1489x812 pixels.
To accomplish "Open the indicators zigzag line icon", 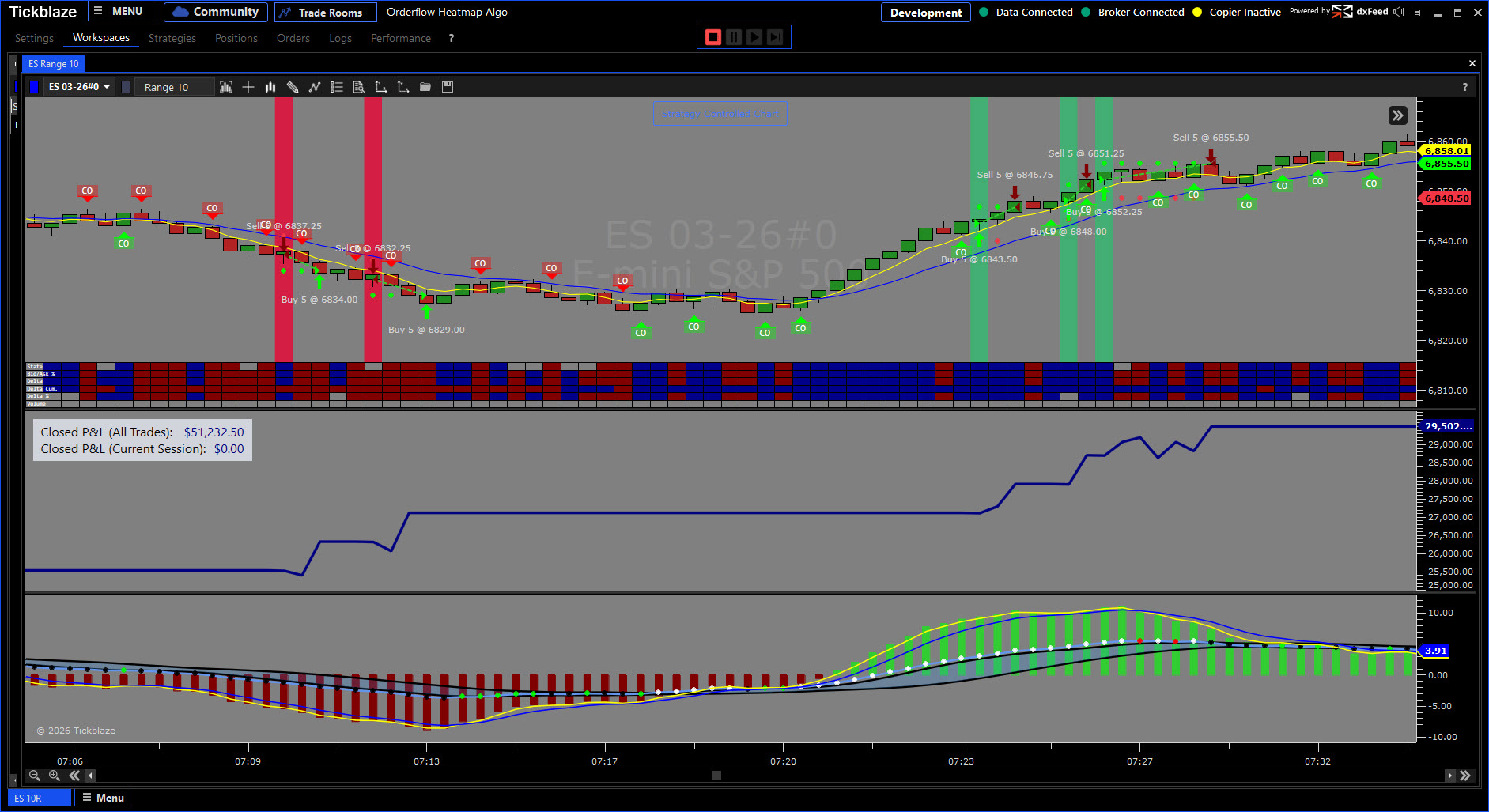I will tap(315, 87).
